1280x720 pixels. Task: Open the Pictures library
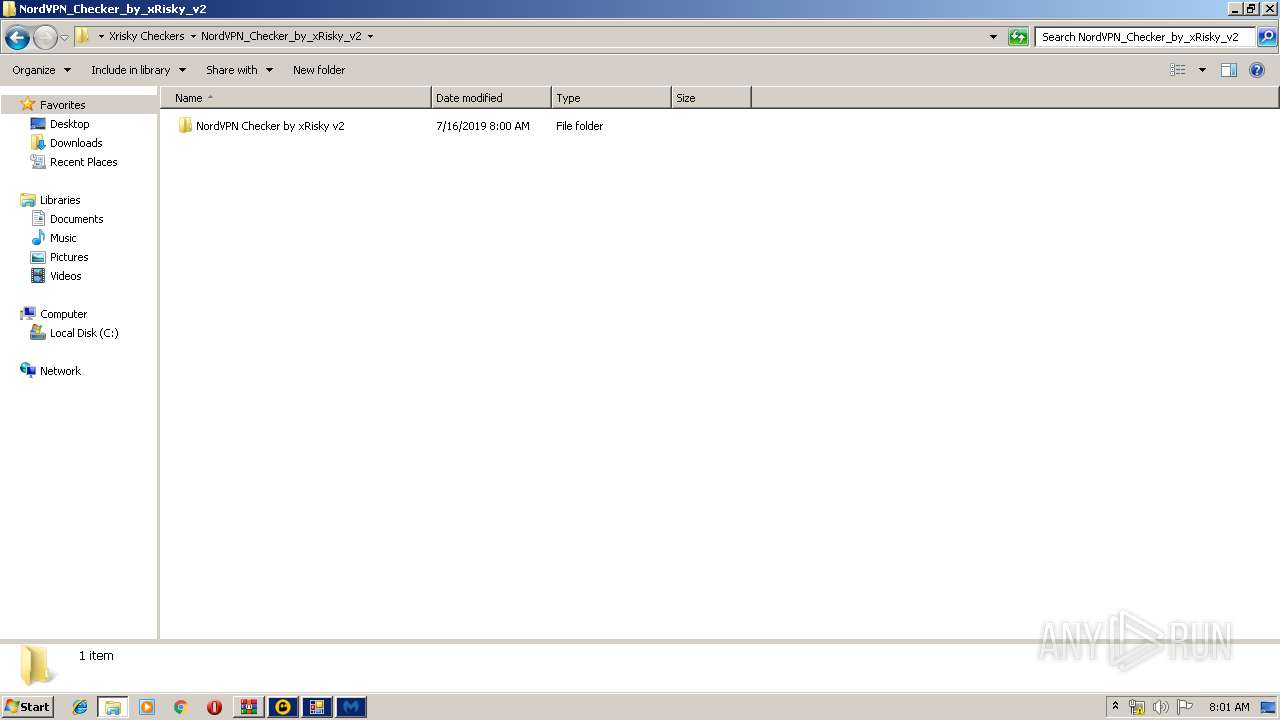point(69,257)
